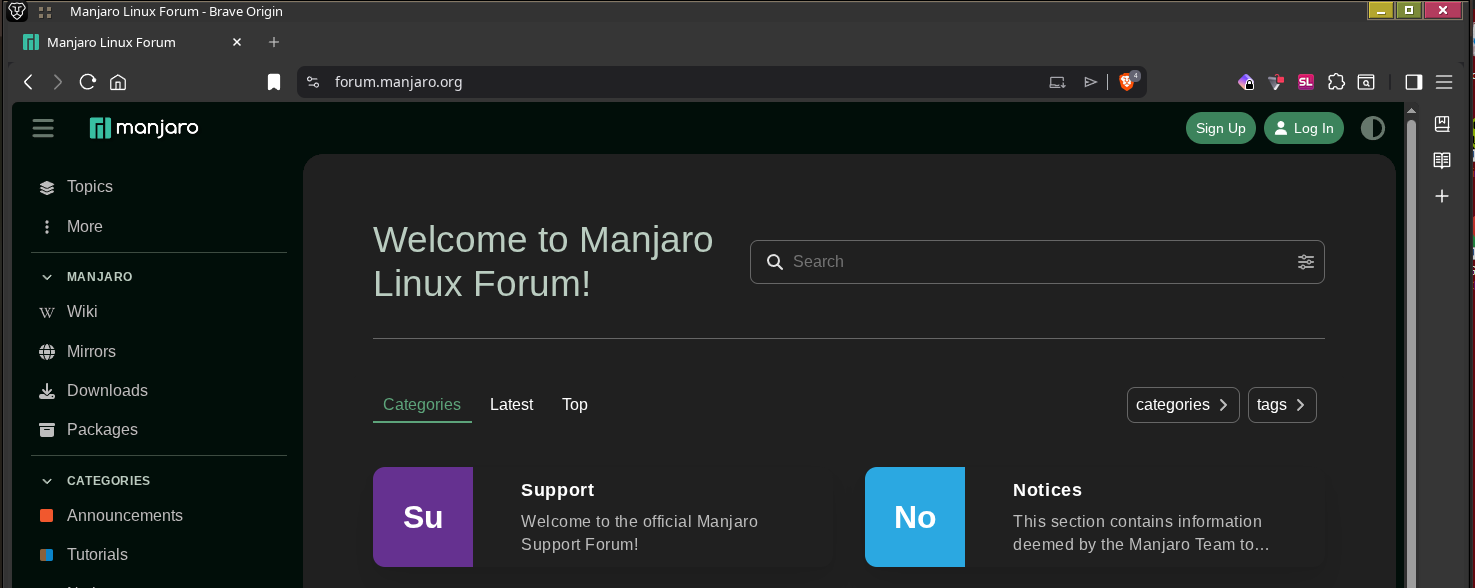Open the Downloads sidebar link
The image size is (1475, 588).
pos(107,391)
